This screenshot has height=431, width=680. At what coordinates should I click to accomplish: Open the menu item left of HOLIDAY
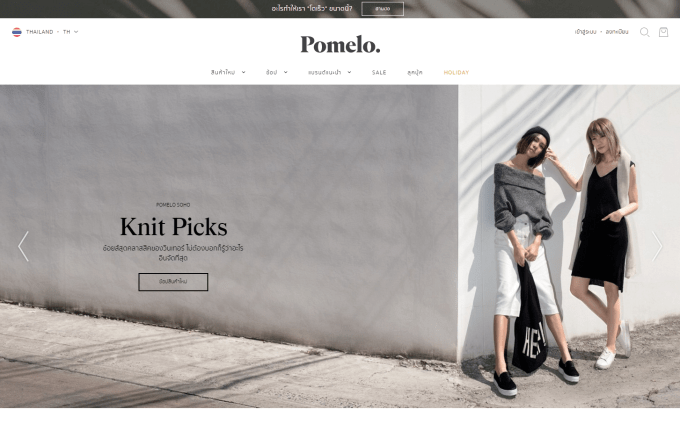(415, 72)
